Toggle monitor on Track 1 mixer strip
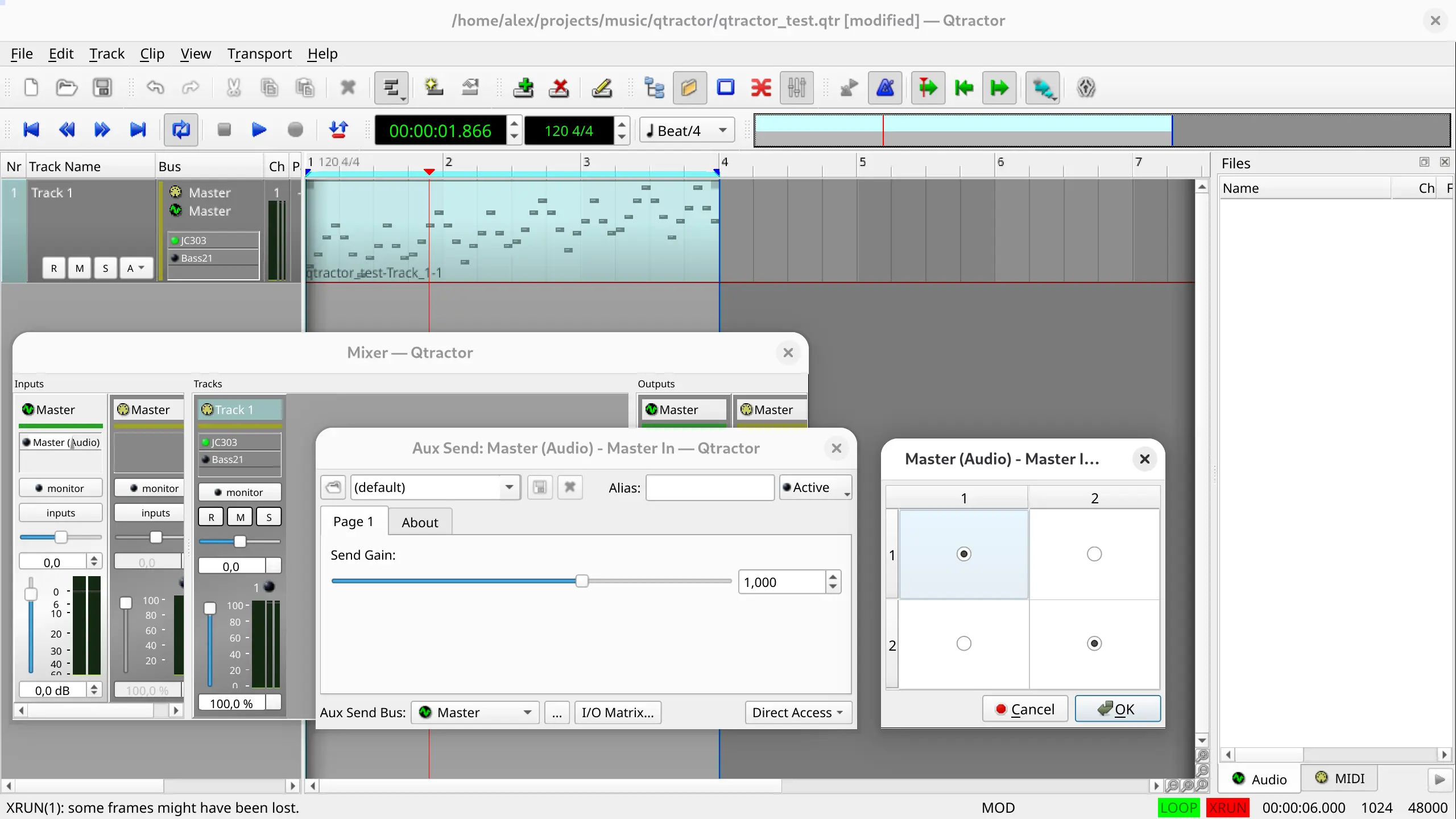Viewport: 1456px width, 819px height. click(x=239, y=492)
